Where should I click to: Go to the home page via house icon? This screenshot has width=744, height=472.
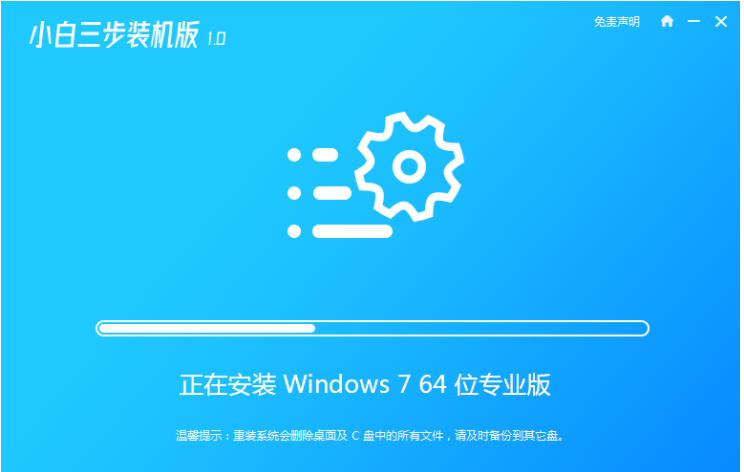(x=667, y=21)
